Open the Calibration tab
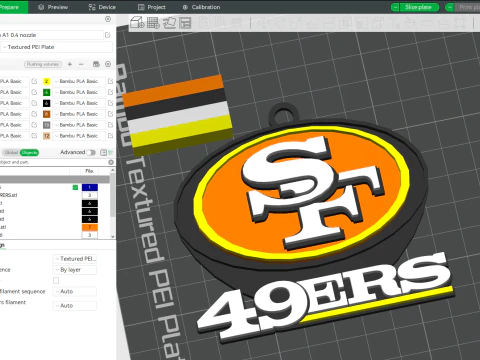Screen dimensions: 480x360 [202, 7]
